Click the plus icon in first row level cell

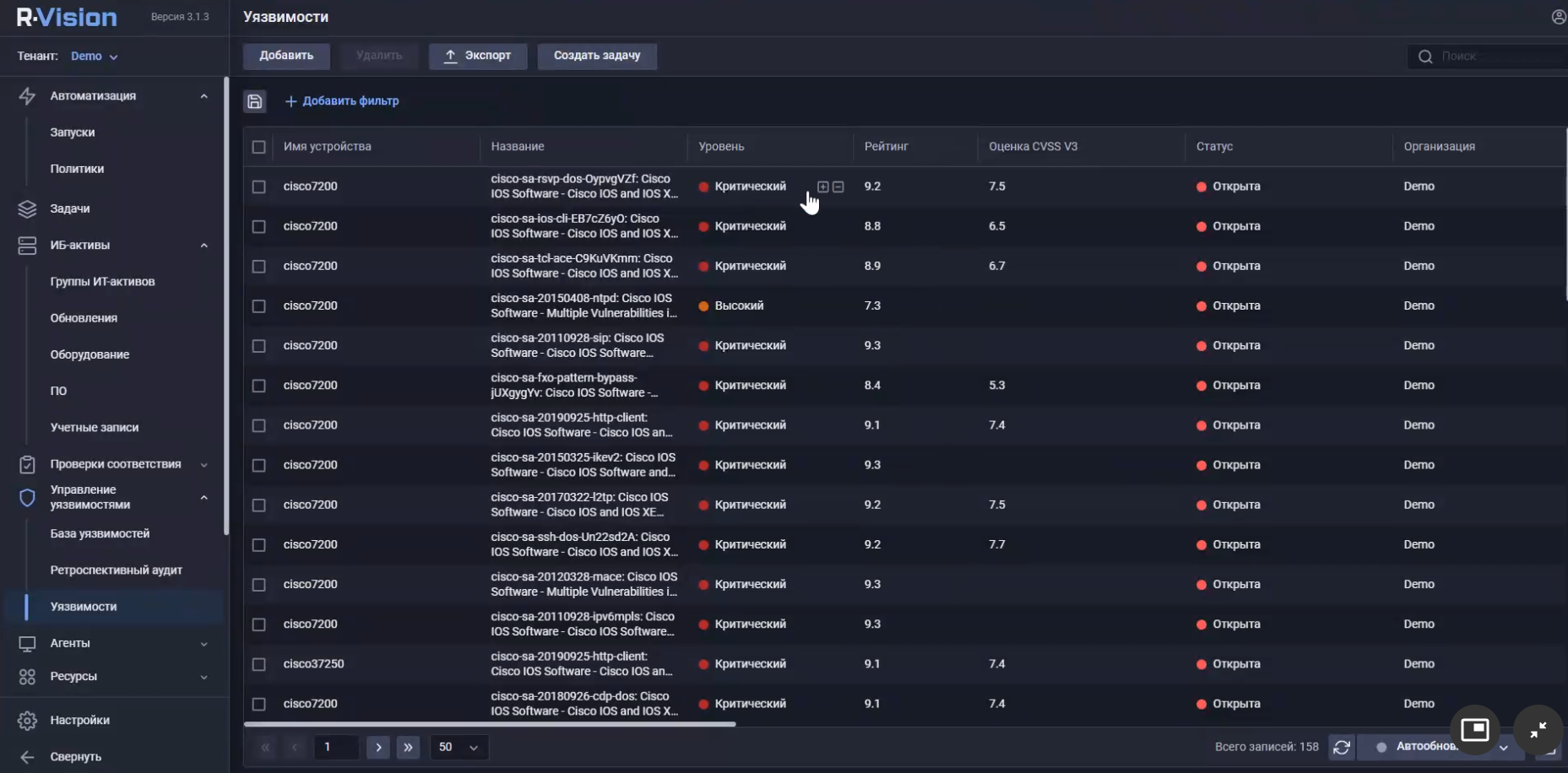point(822,186)
